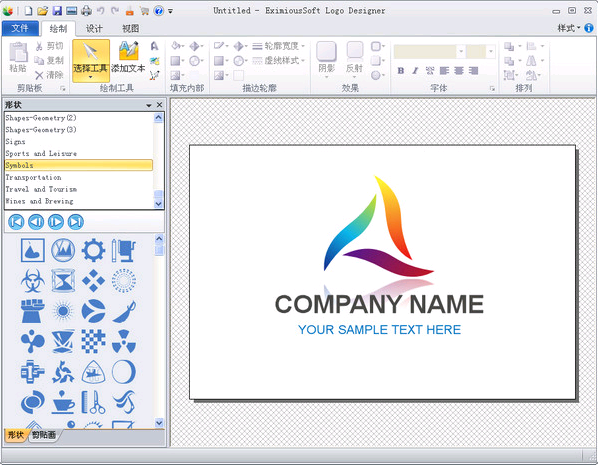Select the crescent moon circle shape
The height and width of the screenshot is (466, 598).
[124, 372]
